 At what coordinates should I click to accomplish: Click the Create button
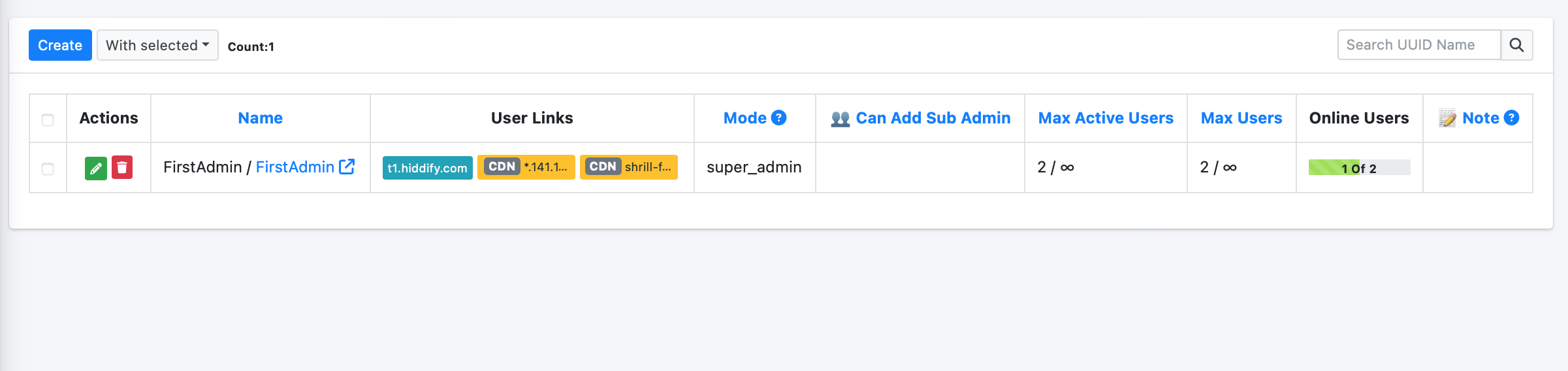tap(60, 45)
